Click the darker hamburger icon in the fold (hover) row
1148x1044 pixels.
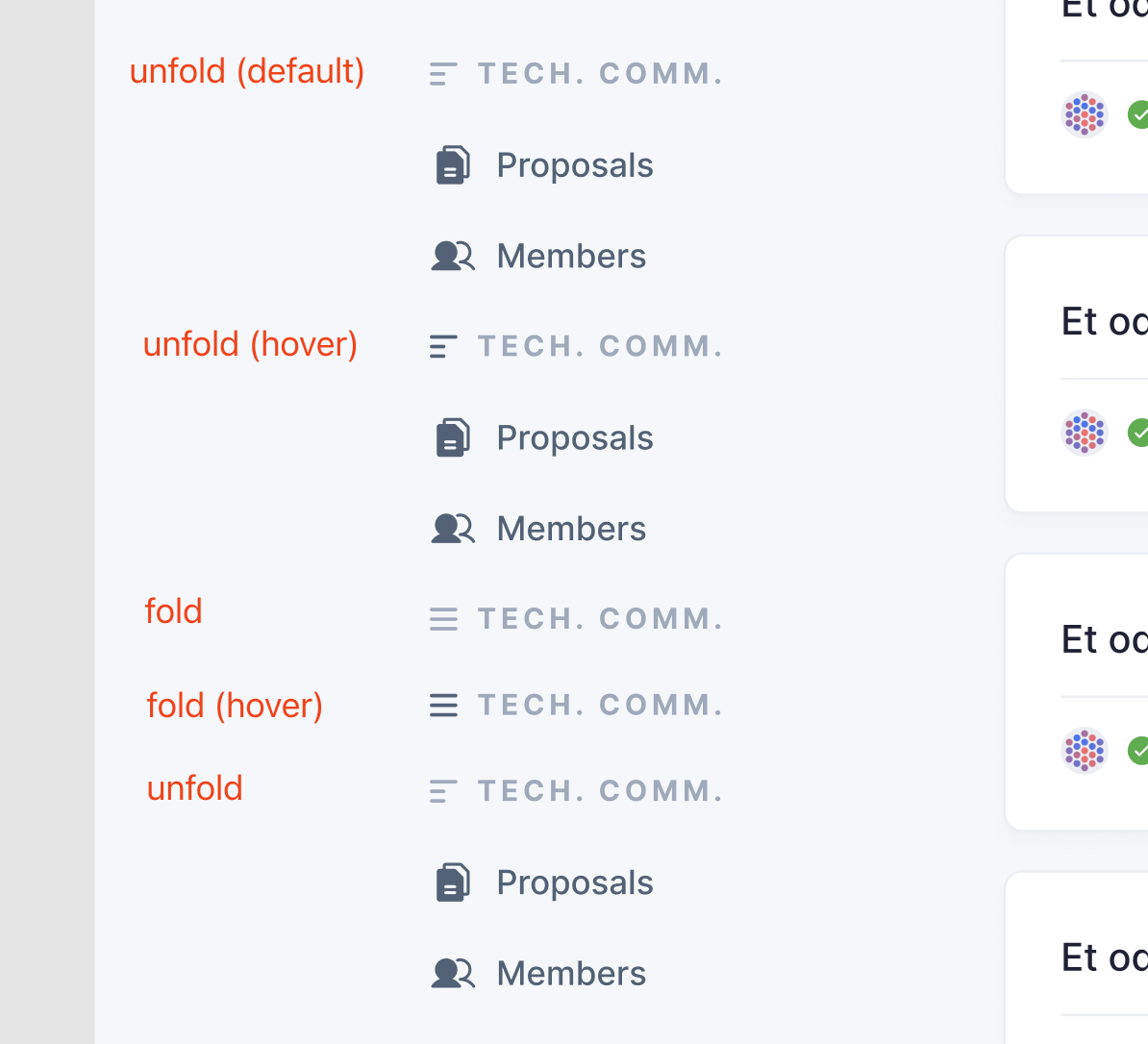point(443,704)
